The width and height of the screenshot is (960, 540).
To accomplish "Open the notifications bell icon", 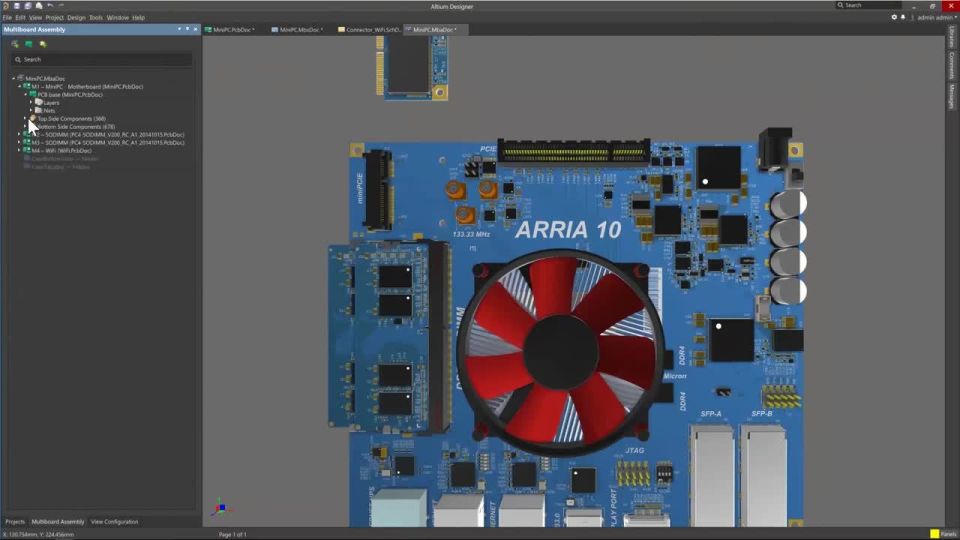I will click(x=903, y=17).
